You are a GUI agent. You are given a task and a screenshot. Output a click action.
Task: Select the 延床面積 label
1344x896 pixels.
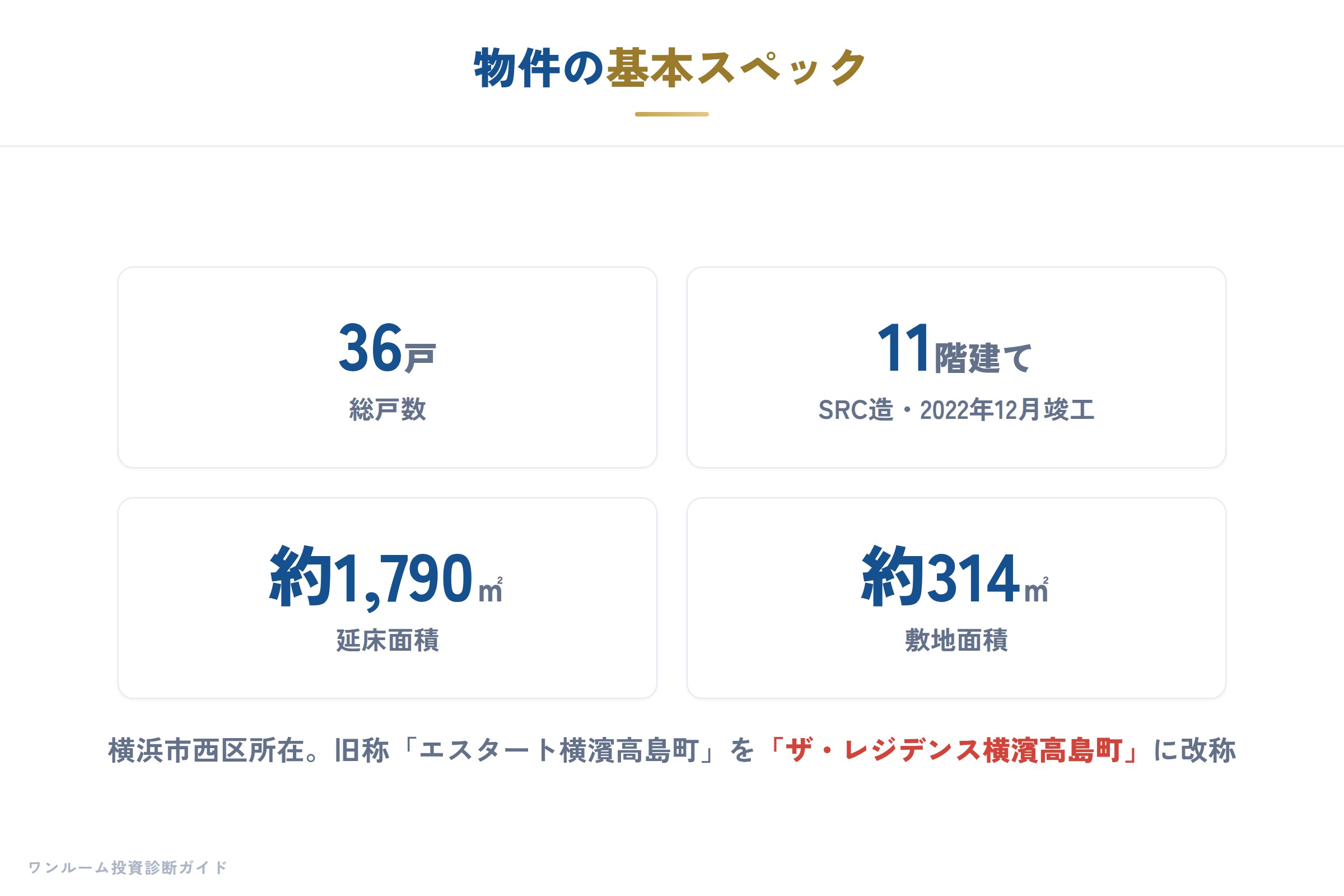(388, 640)
